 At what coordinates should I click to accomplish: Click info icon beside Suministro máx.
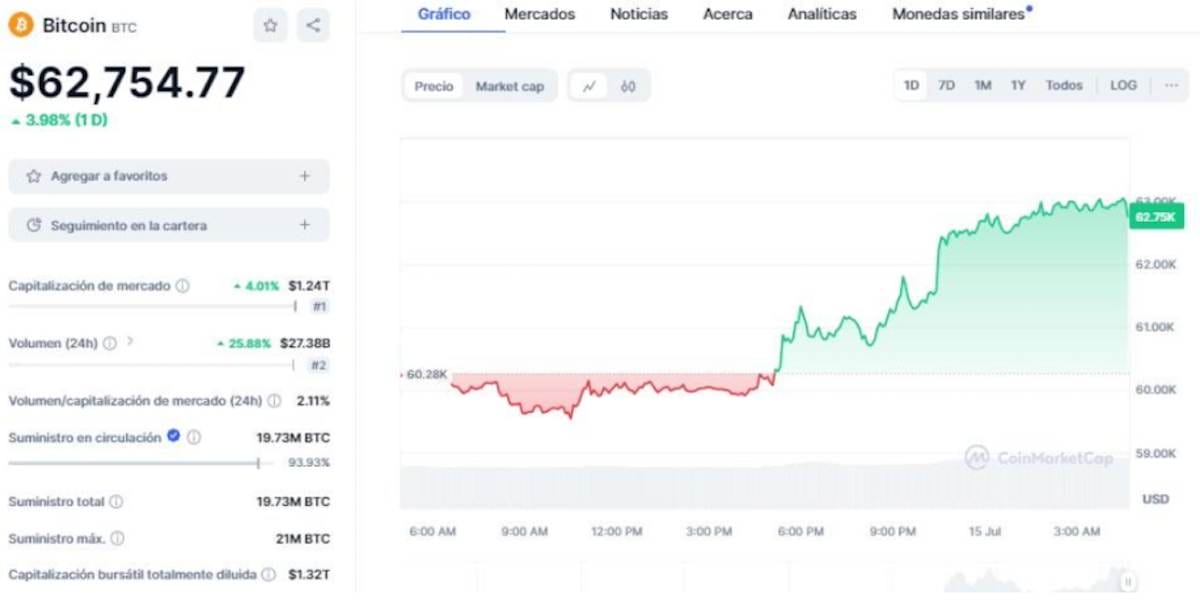(x=117, y=539)
